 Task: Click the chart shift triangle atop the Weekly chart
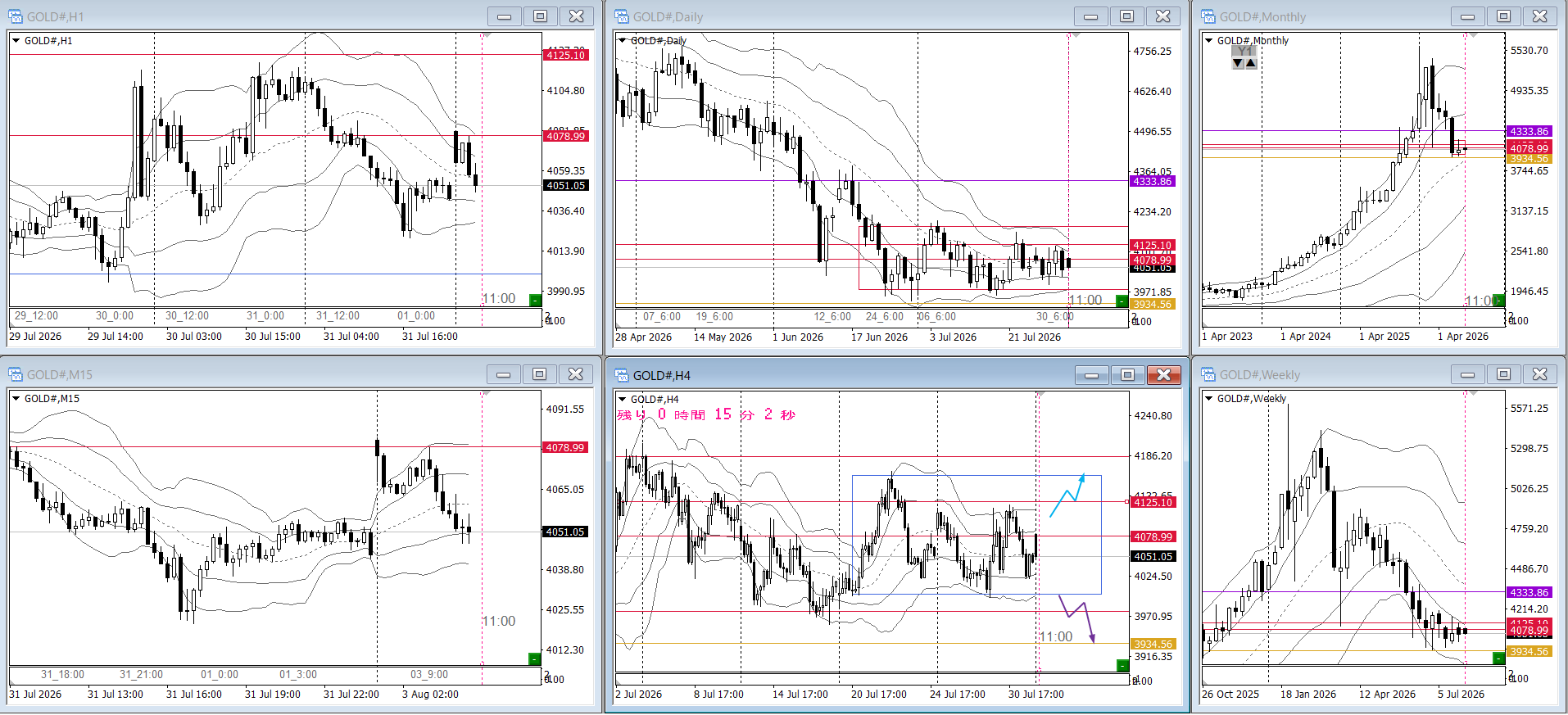[x=1473, y=394]
